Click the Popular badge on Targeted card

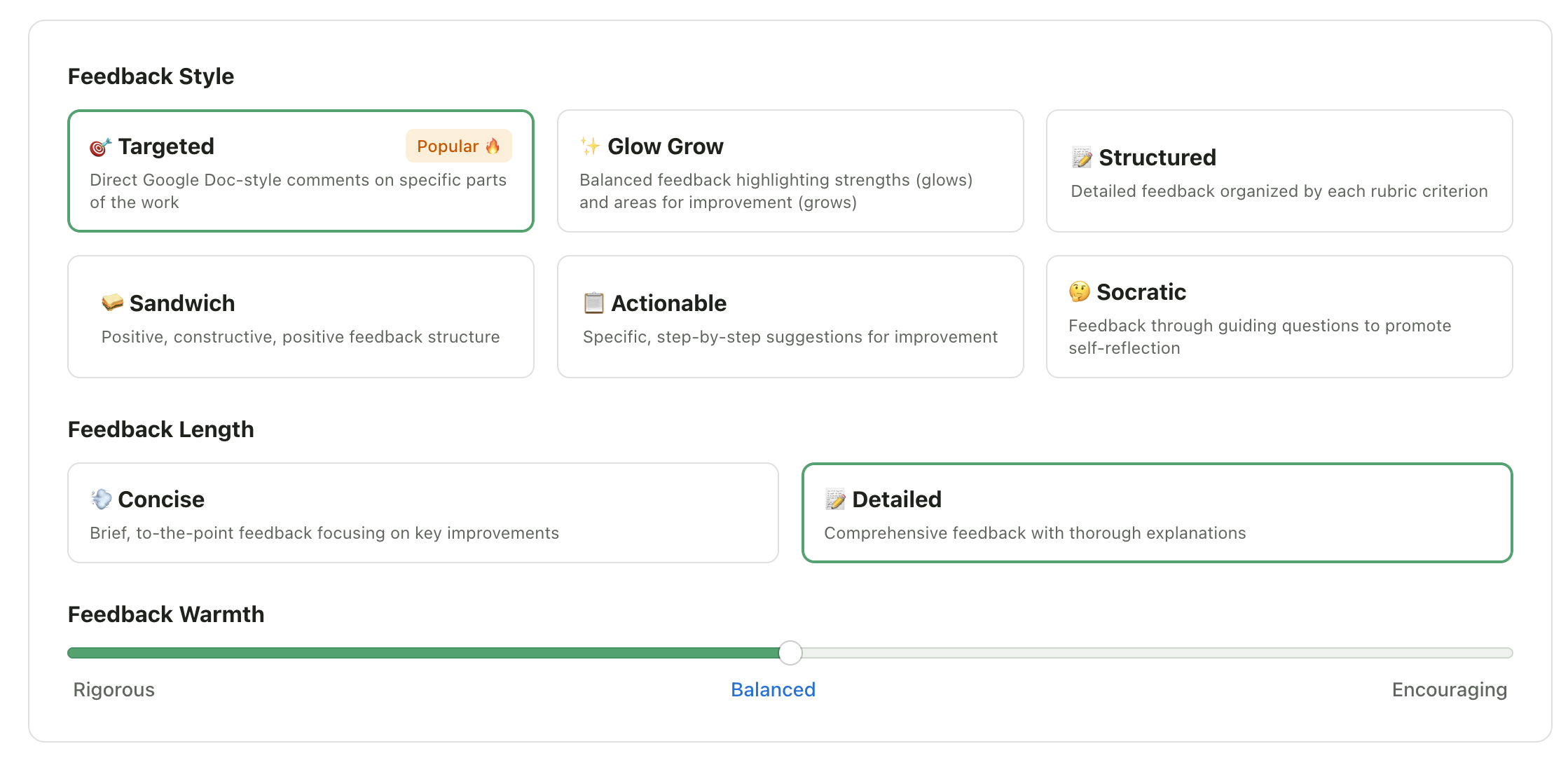(459, 146)
